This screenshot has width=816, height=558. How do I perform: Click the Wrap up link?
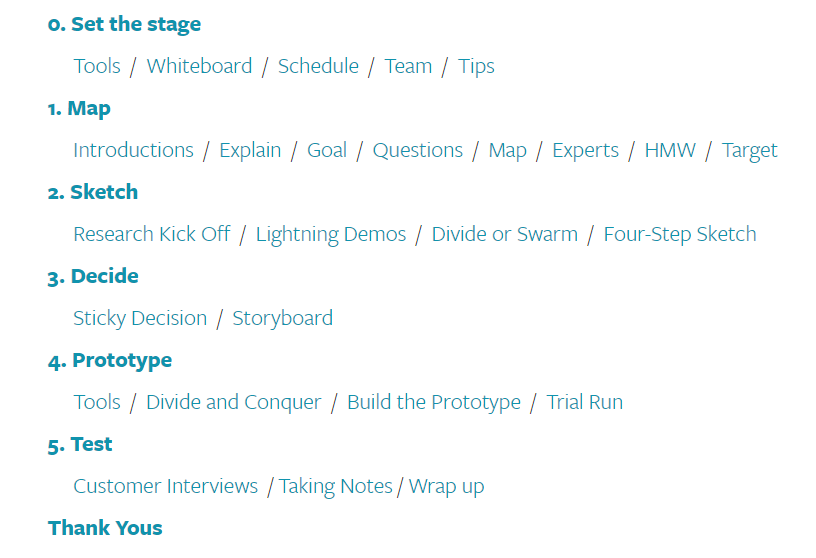pyautogui.click(x=446, y=486)
